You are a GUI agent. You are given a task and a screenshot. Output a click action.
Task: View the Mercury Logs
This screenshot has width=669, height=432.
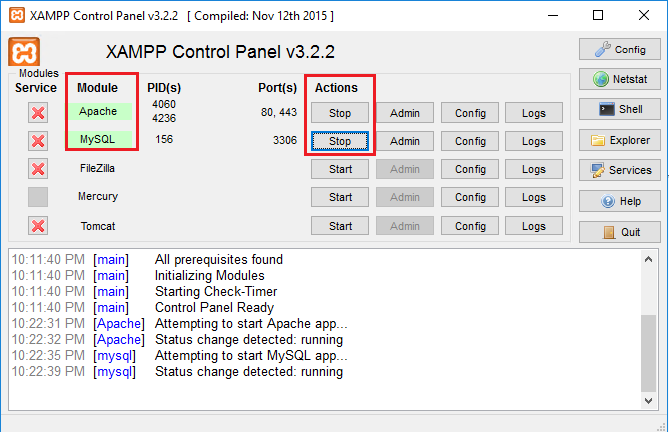tap(534, 197)
